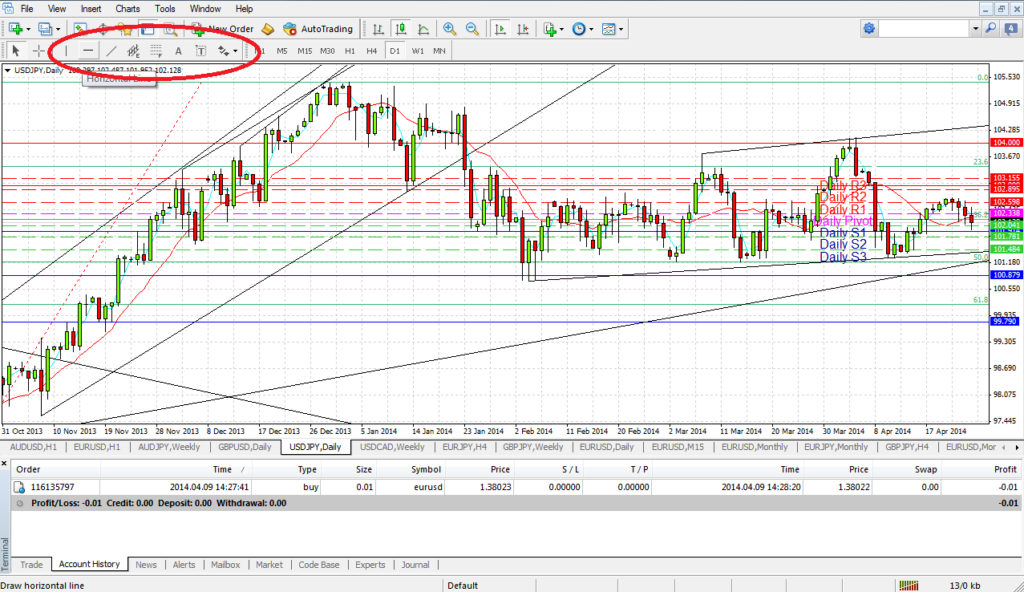Switch to the GBPUSD,Daily chart tab
The width and height of the screenshot is (1024, 592).
244,447
